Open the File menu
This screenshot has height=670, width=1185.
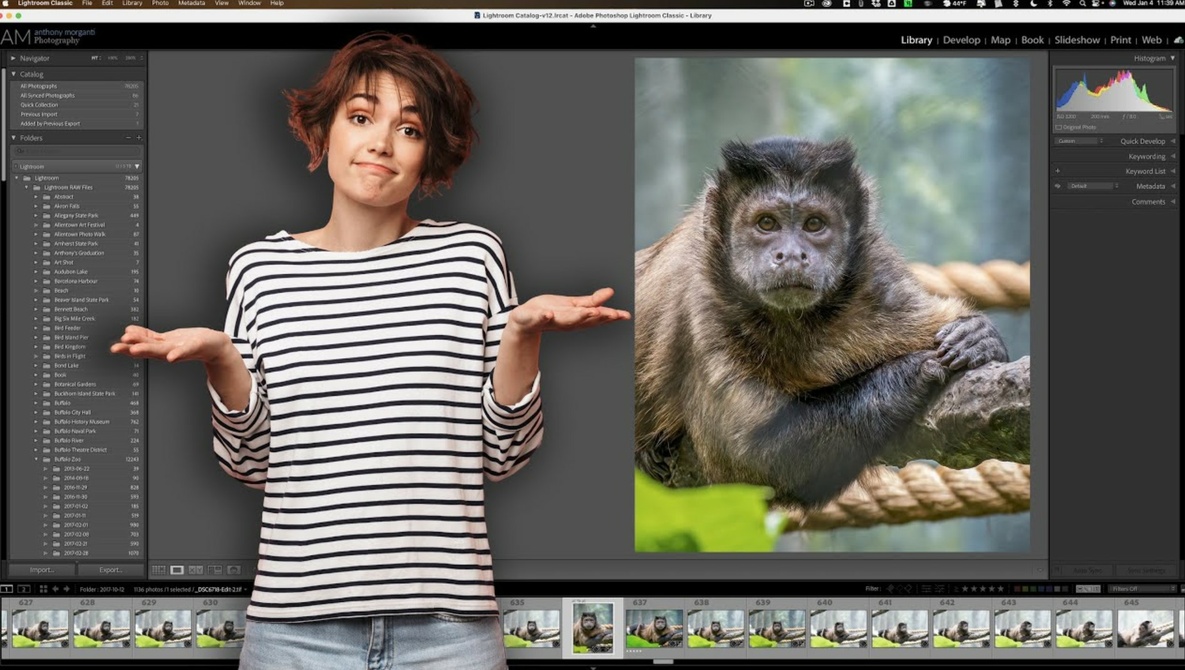click(87, 4)
